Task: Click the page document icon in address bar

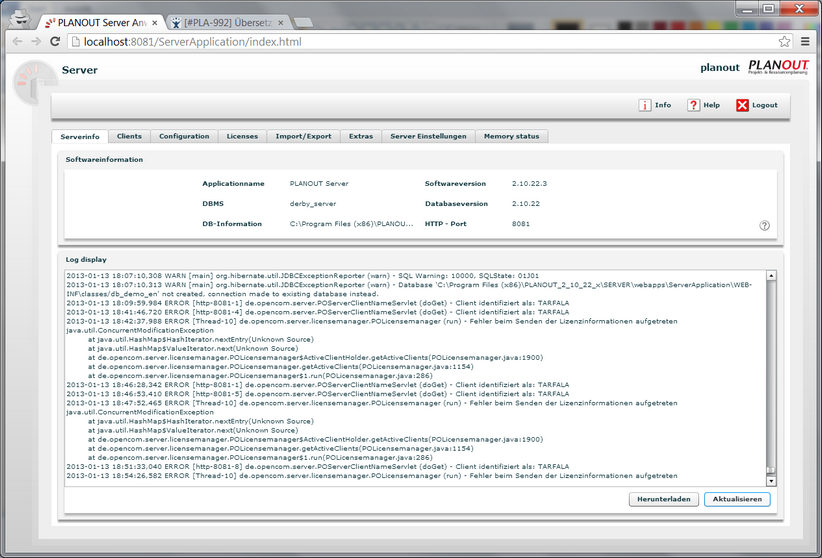Action: coord(75,42)
